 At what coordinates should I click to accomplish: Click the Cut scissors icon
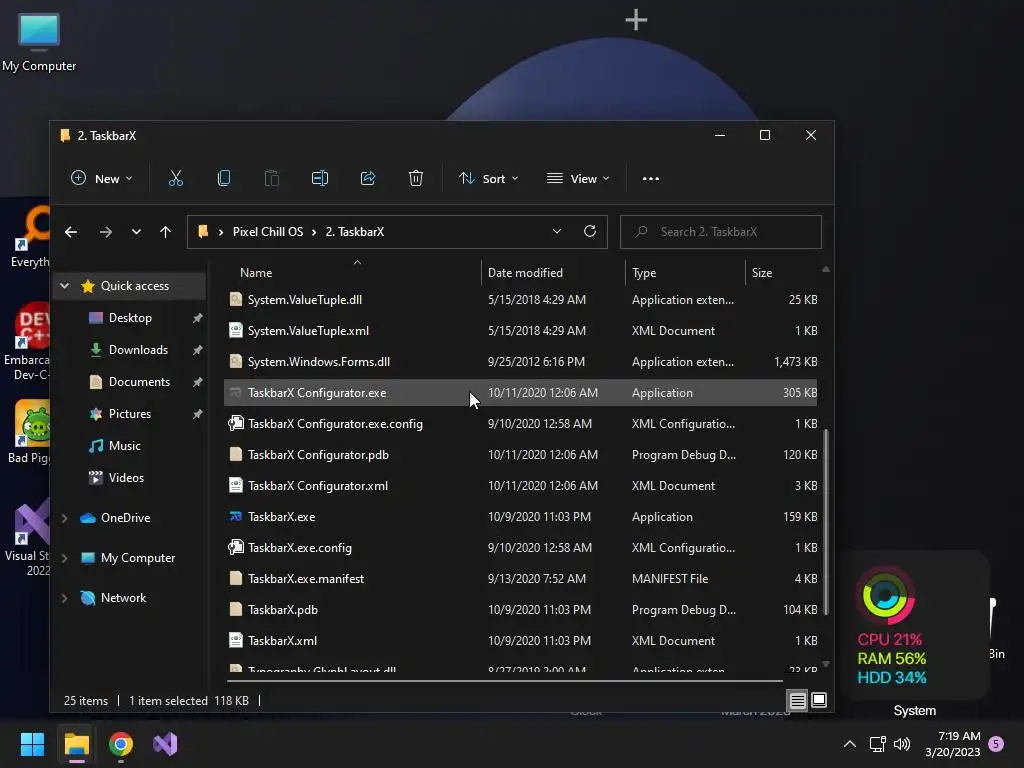click(x=176, y=178)
